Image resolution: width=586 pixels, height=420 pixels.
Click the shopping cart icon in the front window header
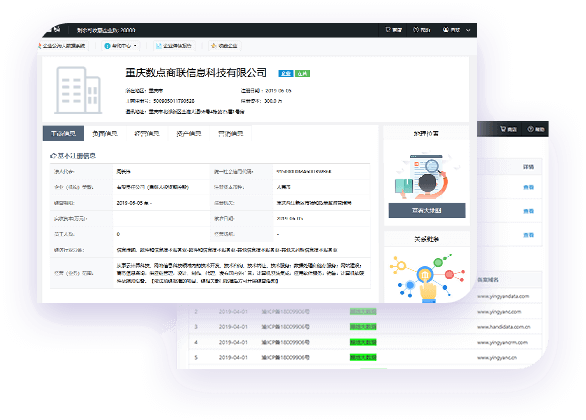388,30
